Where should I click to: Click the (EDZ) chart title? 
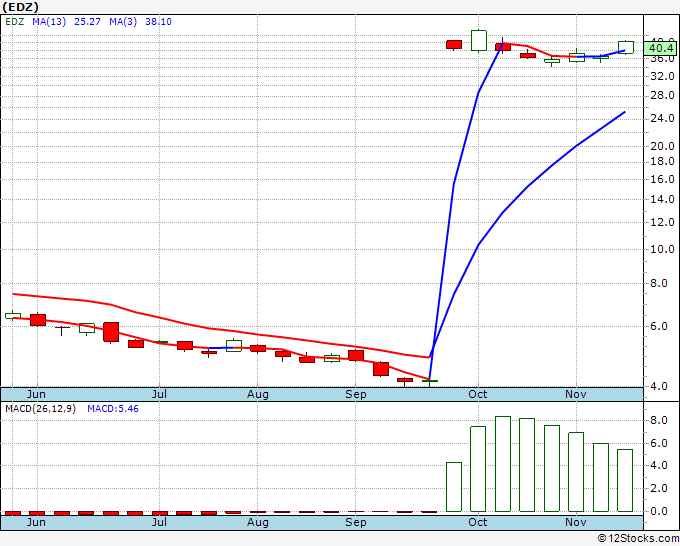(x=20, y=7)
